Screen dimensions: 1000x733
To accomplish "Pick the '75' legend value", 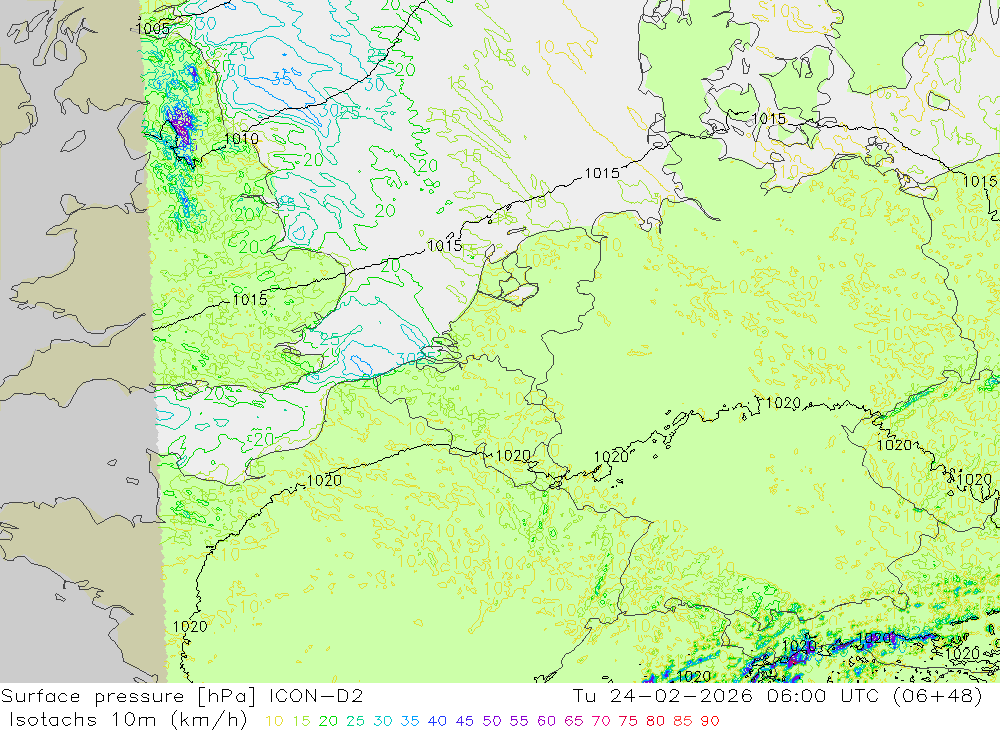I will (x=628, y=721).
